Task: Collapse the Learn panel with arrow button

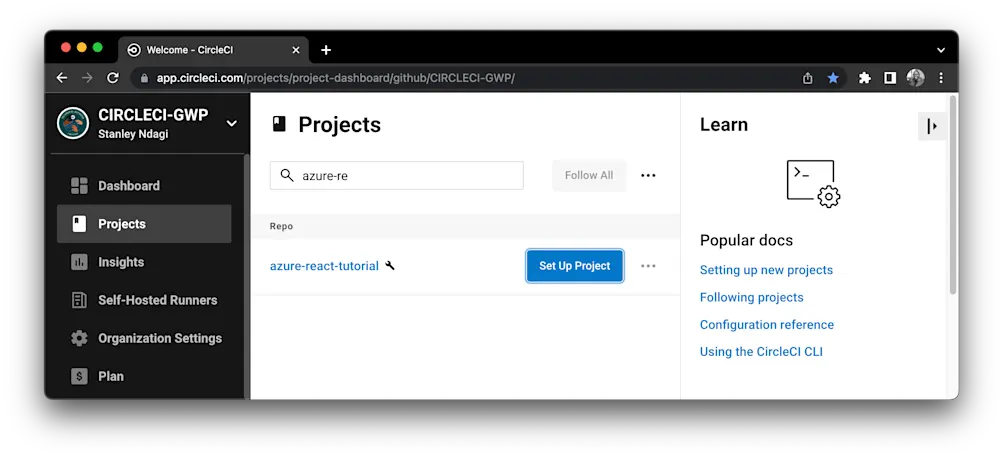Action: click(932, 126)
